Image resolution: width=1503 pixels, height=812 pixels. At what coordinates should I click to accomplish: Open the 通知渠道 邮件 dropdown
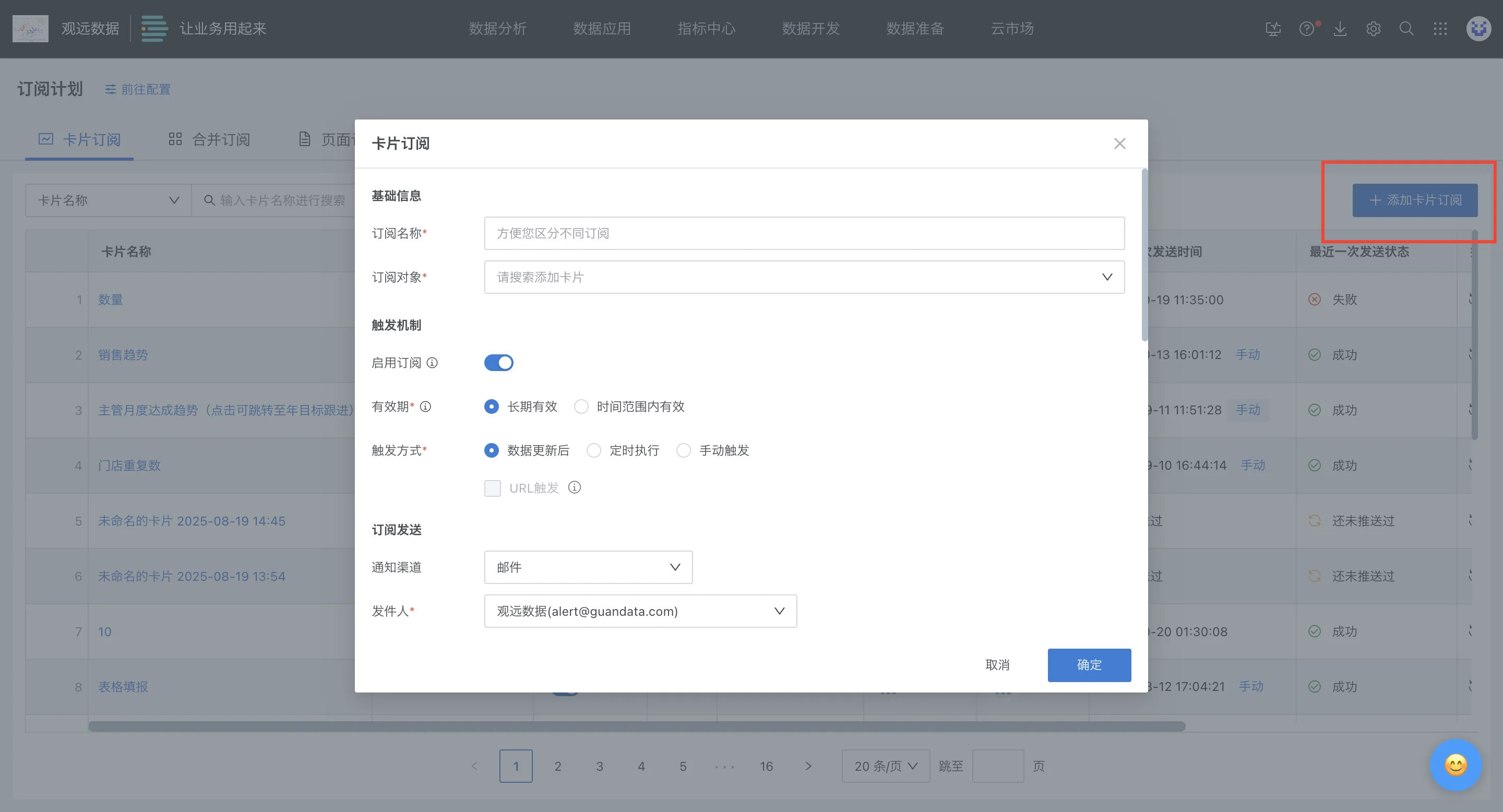click(x=588, y=567)
